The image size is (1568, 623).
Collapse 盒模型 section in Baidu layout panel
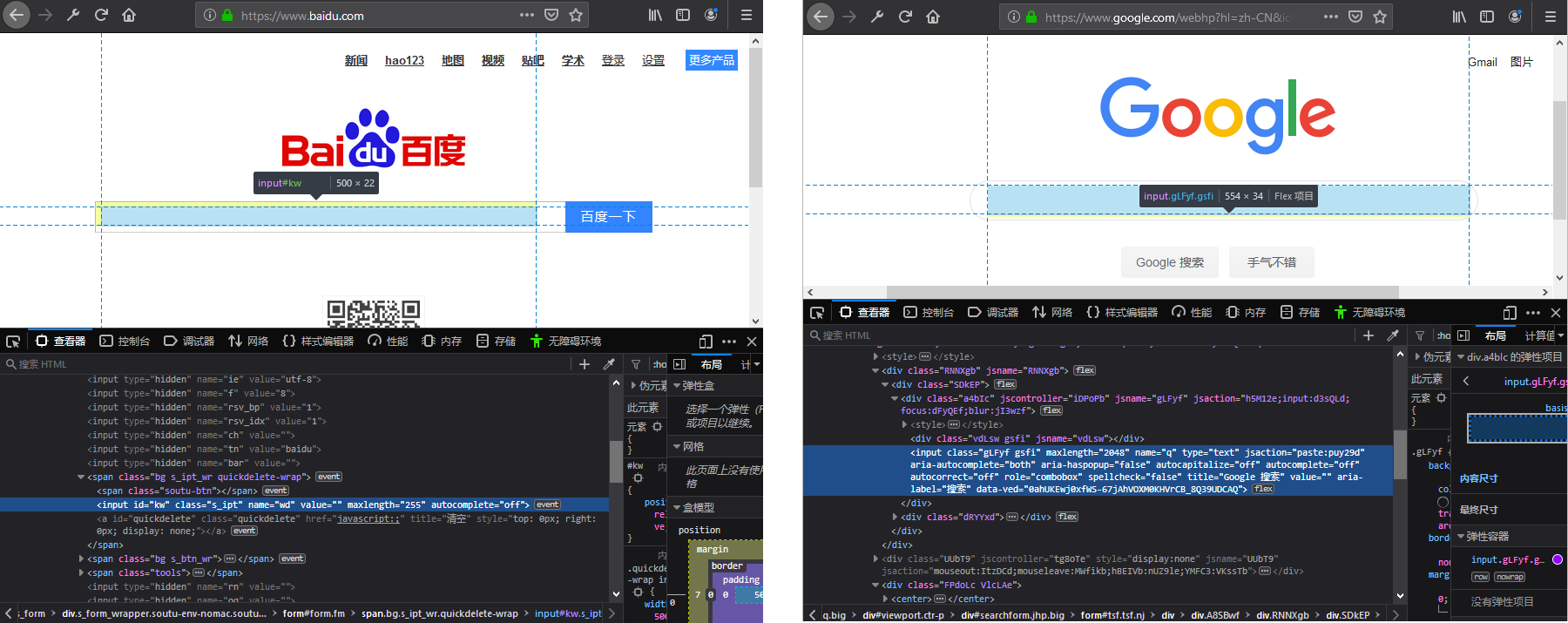pos(677,507)
